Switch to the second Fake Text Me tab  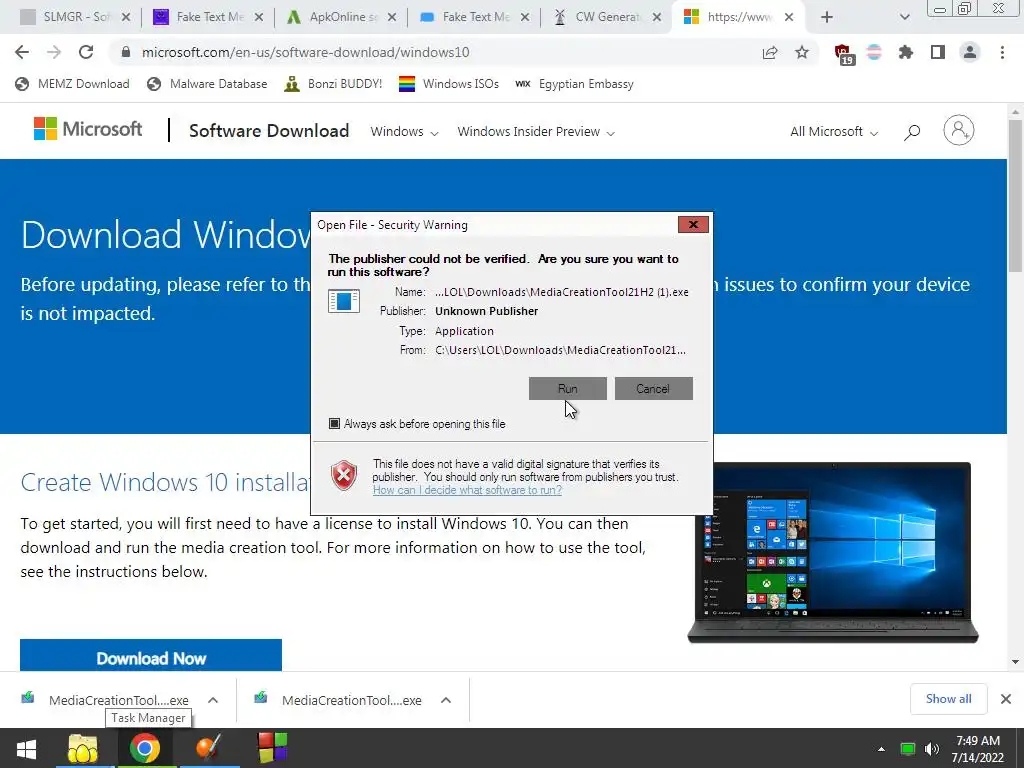[x=473, y=17]
